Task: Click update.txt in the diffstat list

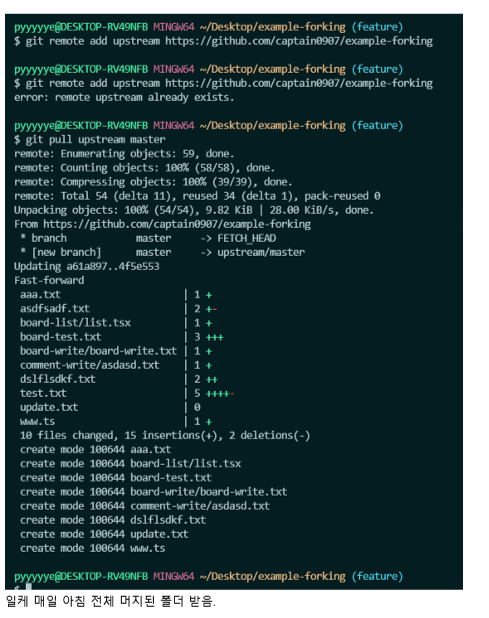Action: click(49, 408)
